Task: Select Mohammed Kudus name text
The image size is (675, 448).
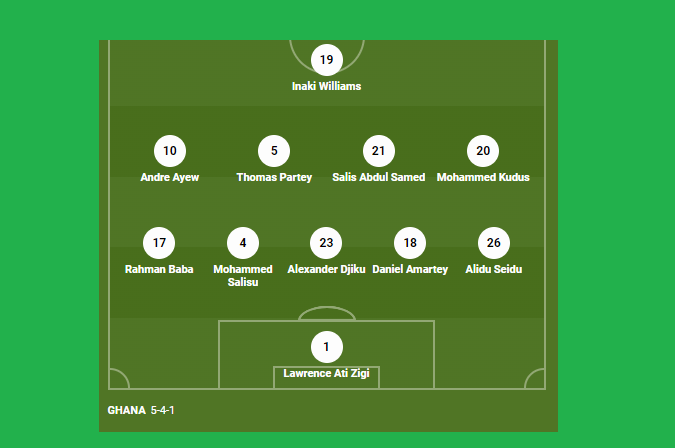Action: click(483, 177)
